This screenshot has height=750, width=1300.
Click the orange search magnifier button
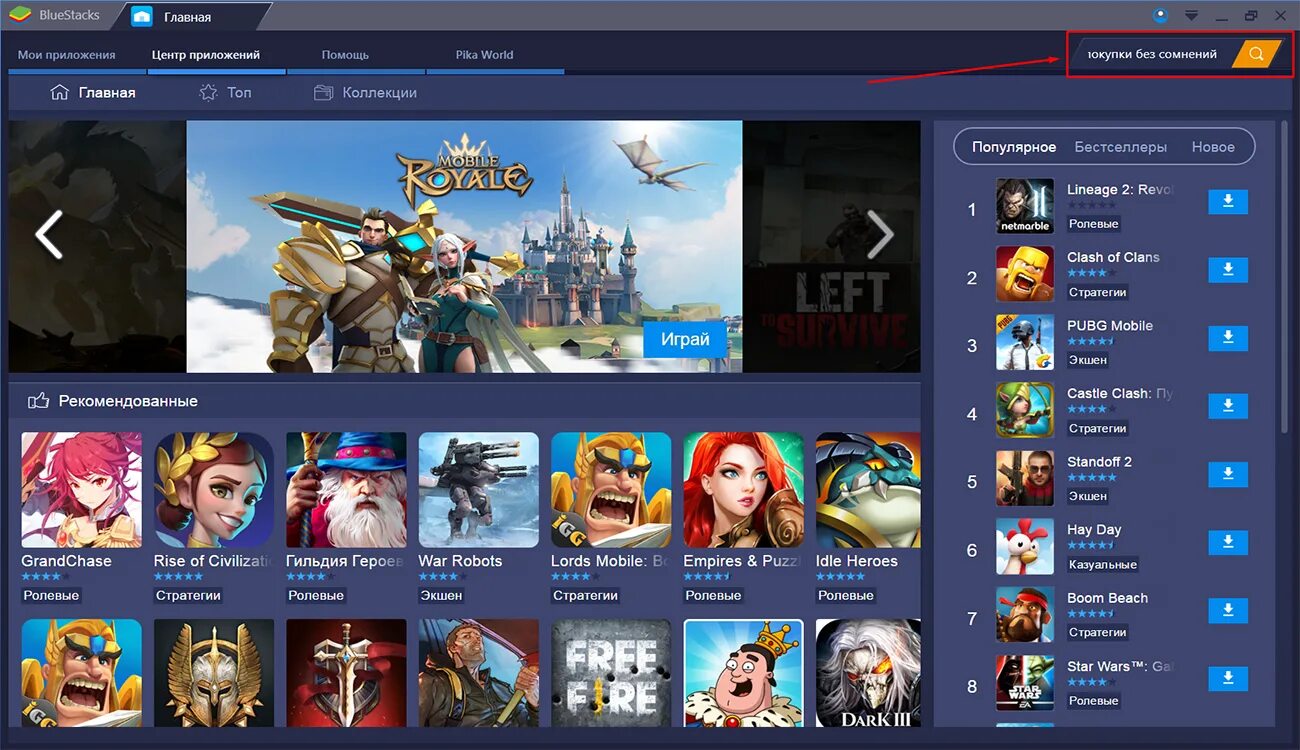pyautogui.click(x=1257, y=54)
